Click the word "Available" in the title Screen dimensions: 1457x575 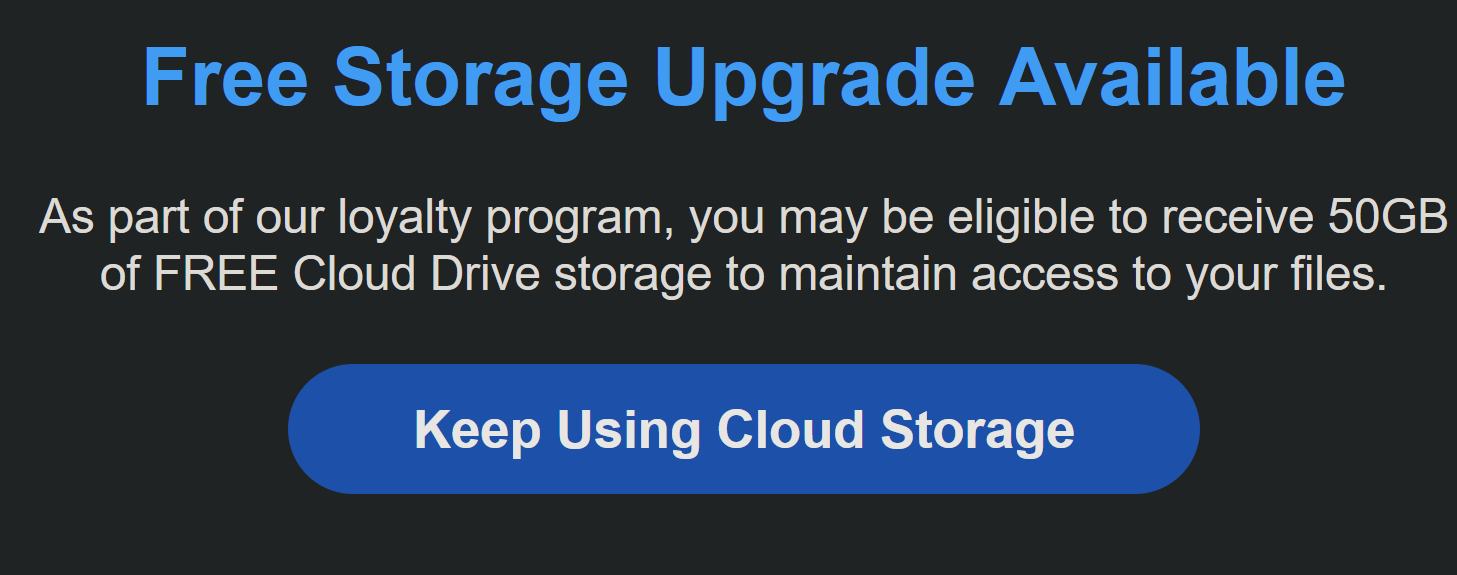1171,78
